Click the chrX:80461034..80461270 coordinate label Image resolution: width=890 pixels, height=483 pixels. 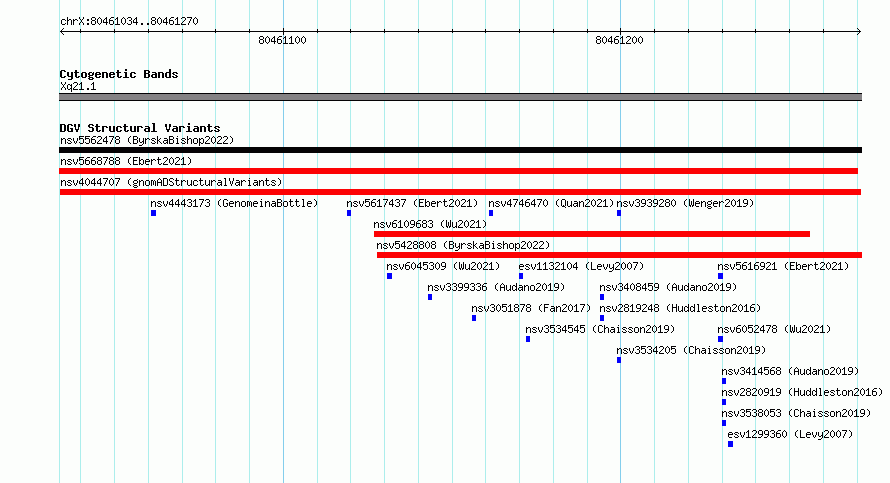click(x=129, y=22)
